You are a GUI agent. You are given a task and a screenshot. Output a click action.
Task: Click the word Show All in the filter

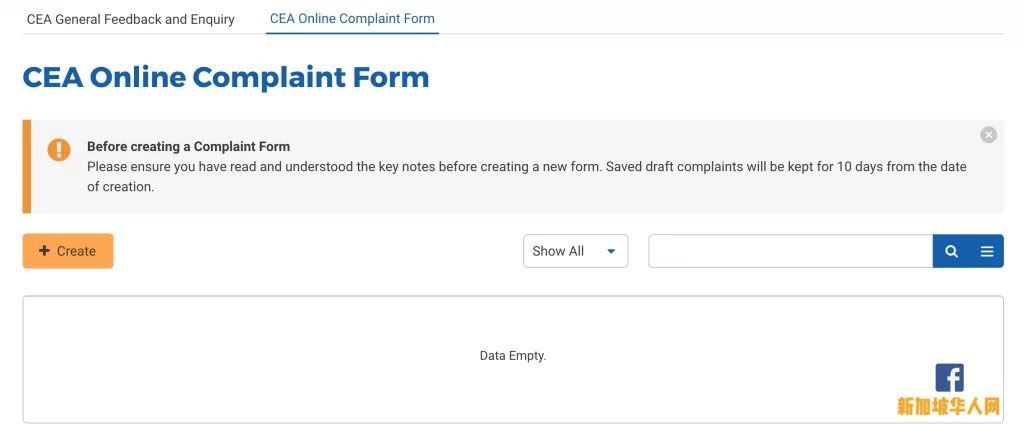(558, 251)
